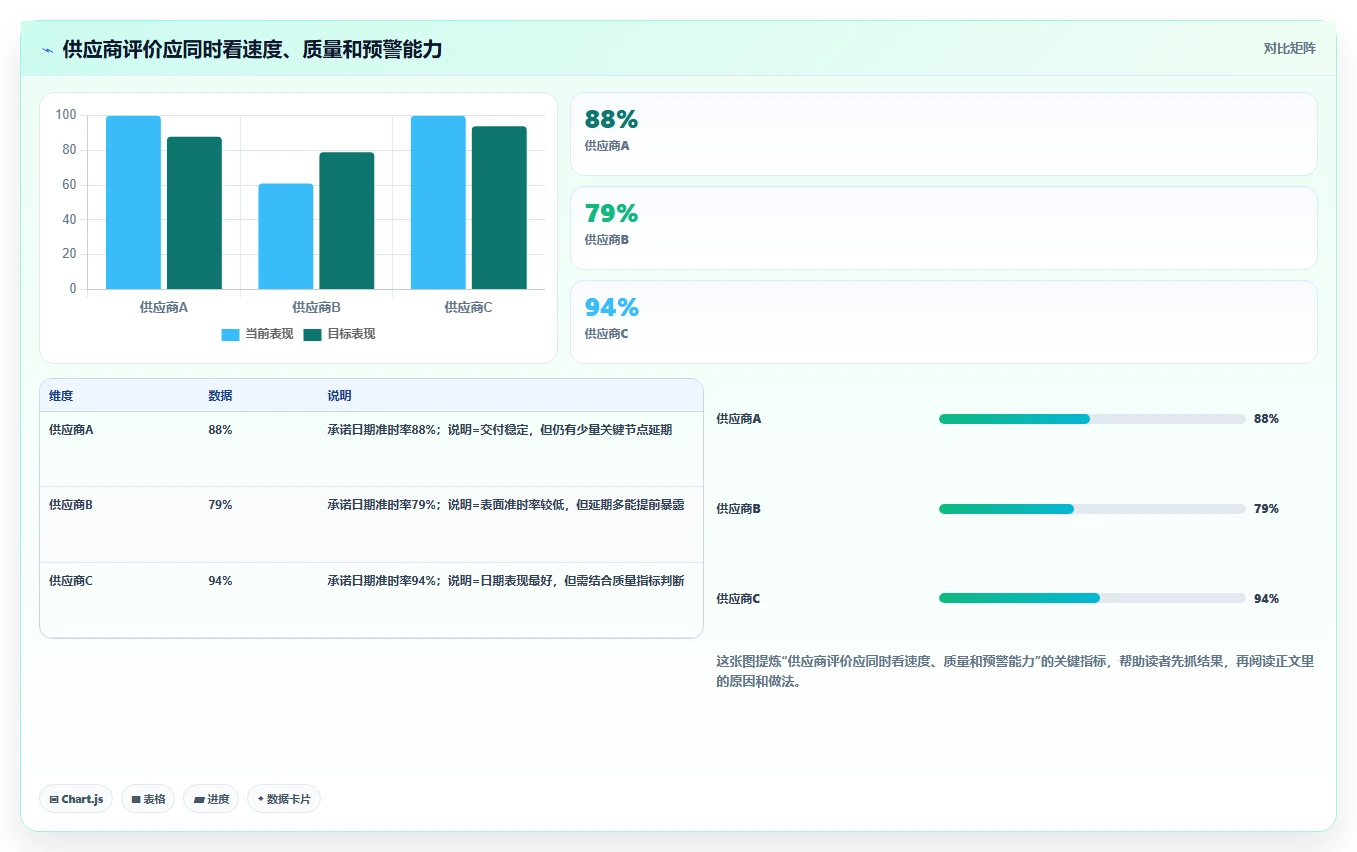Click 供应商B's dark green 目标表现 bar
1357x852 pixels.
point(347,221)
